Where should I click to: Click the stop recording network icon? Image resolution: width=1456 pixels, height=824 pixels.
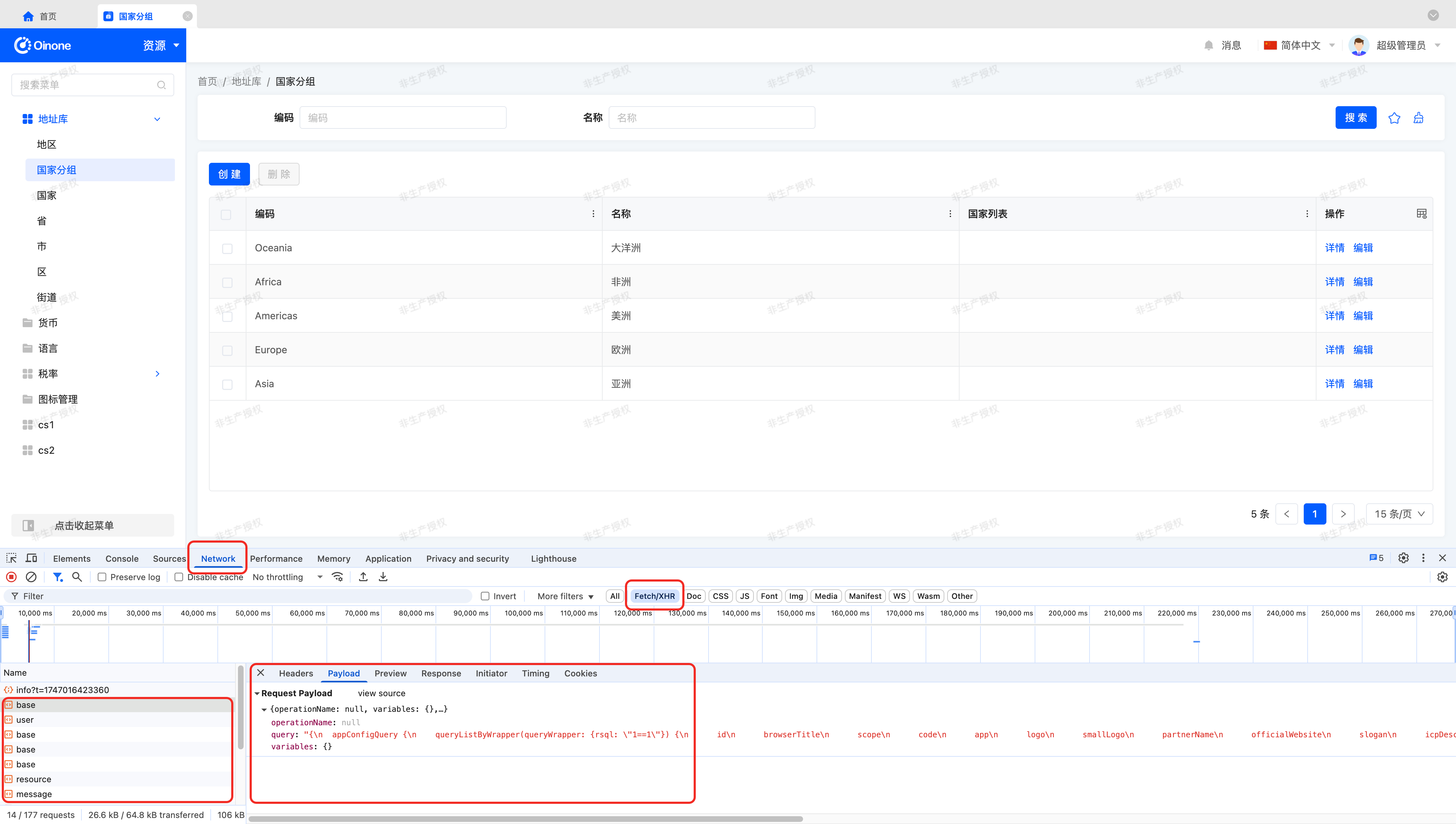coord(11,577)
